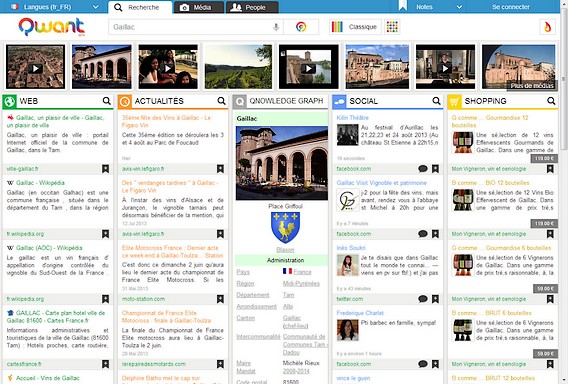Viewport: 568px width, 384px height.
Task: Bookmark the lerepairedesmotards.com article
Action: pyautogui.click(x=220, y=364)
